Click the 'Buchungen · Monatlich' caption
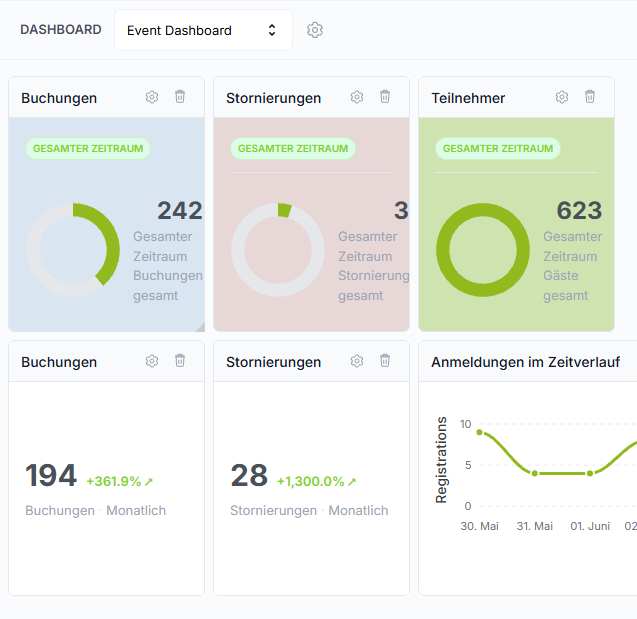Viewport: 637px width, 619px height. (x=95, y=511)
